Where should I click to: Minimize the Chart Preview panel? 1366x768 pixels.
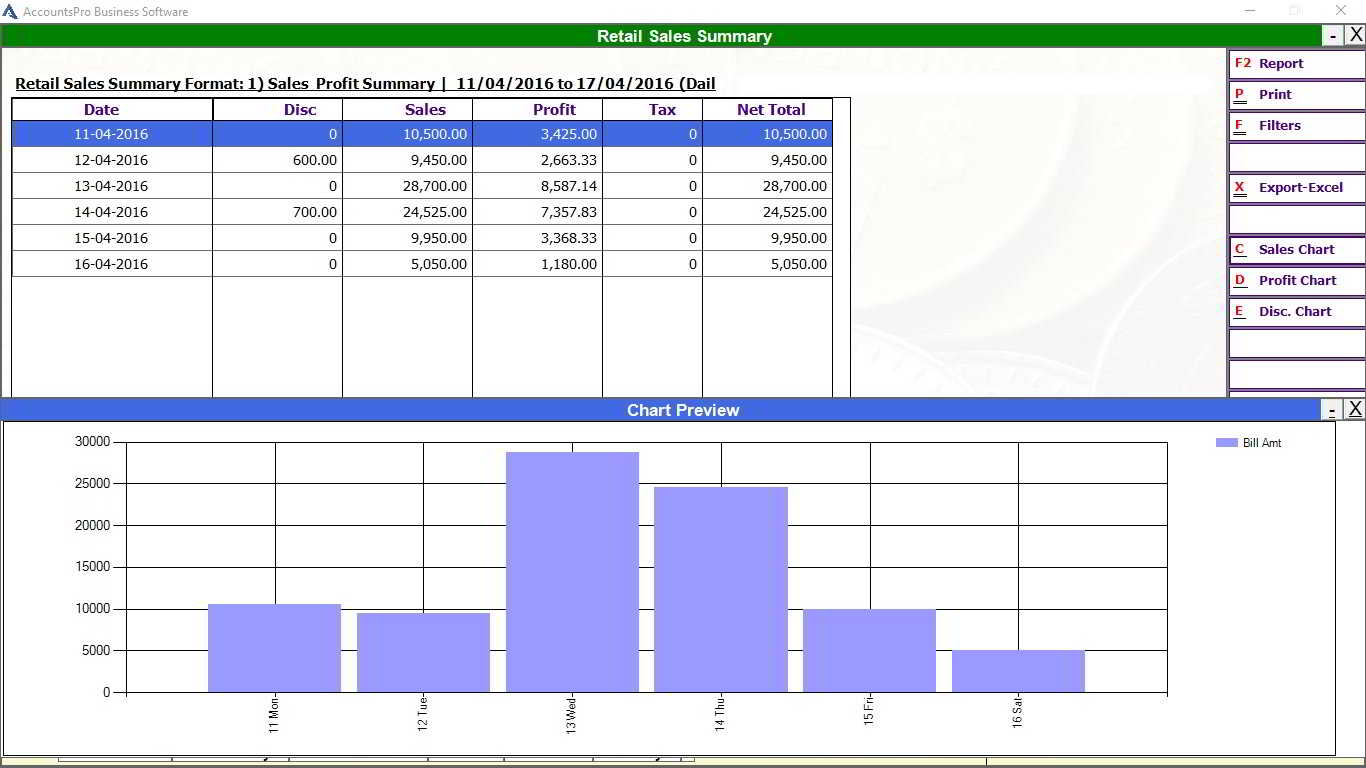coord(1332,410)
